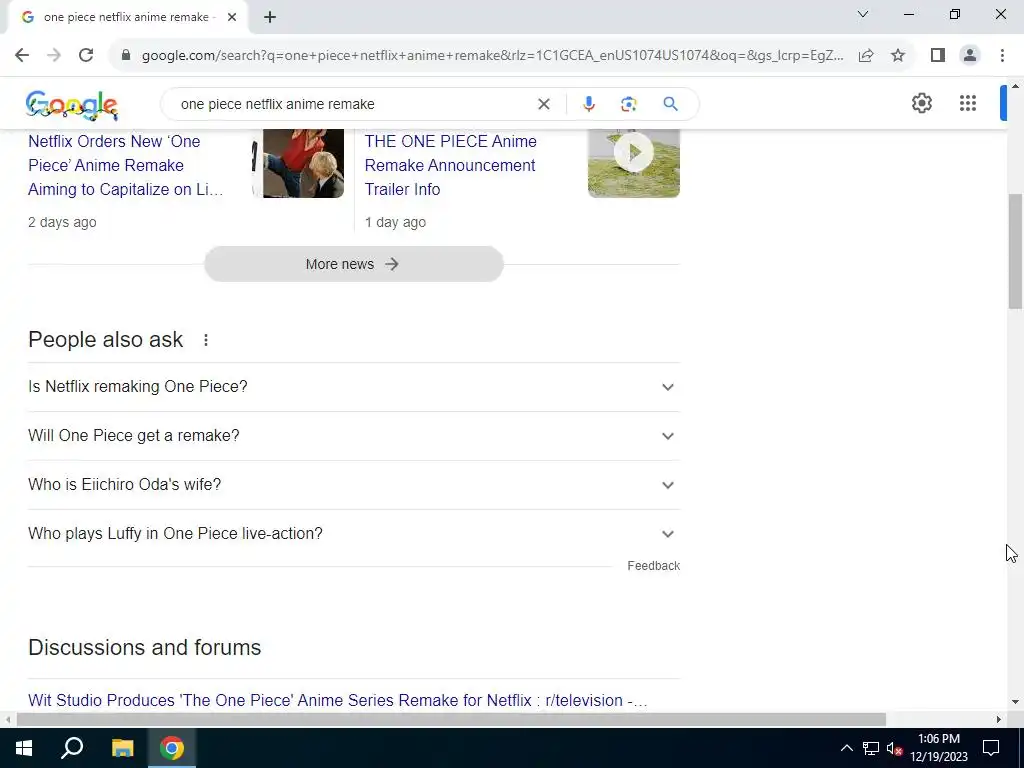The width and height of the screenshot is (1024, 768).
Task: Click the More news button
Action: [353, 264]
